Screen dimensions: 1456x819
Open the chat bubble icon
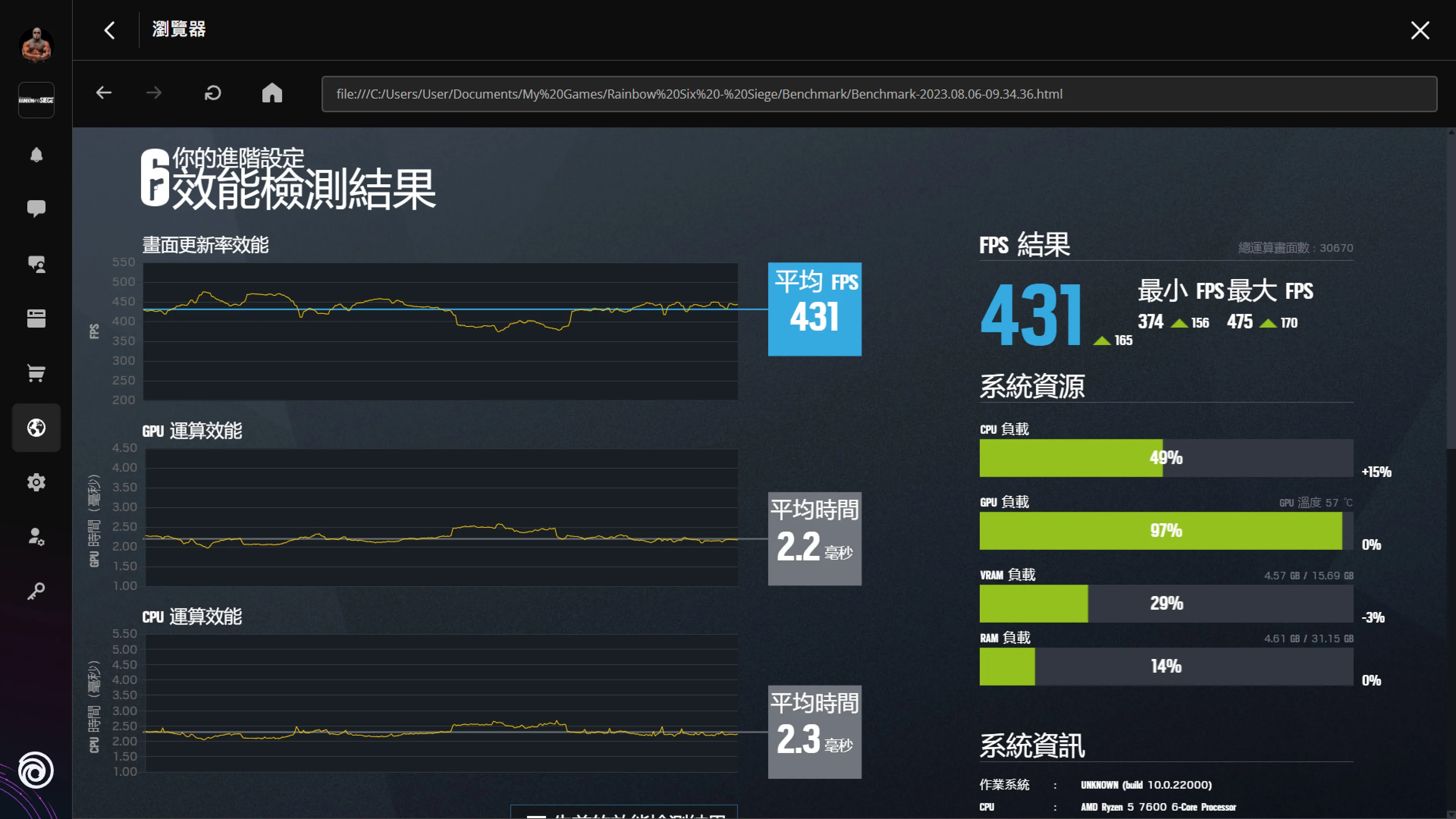pyautogui.click(x=36, y=209)
